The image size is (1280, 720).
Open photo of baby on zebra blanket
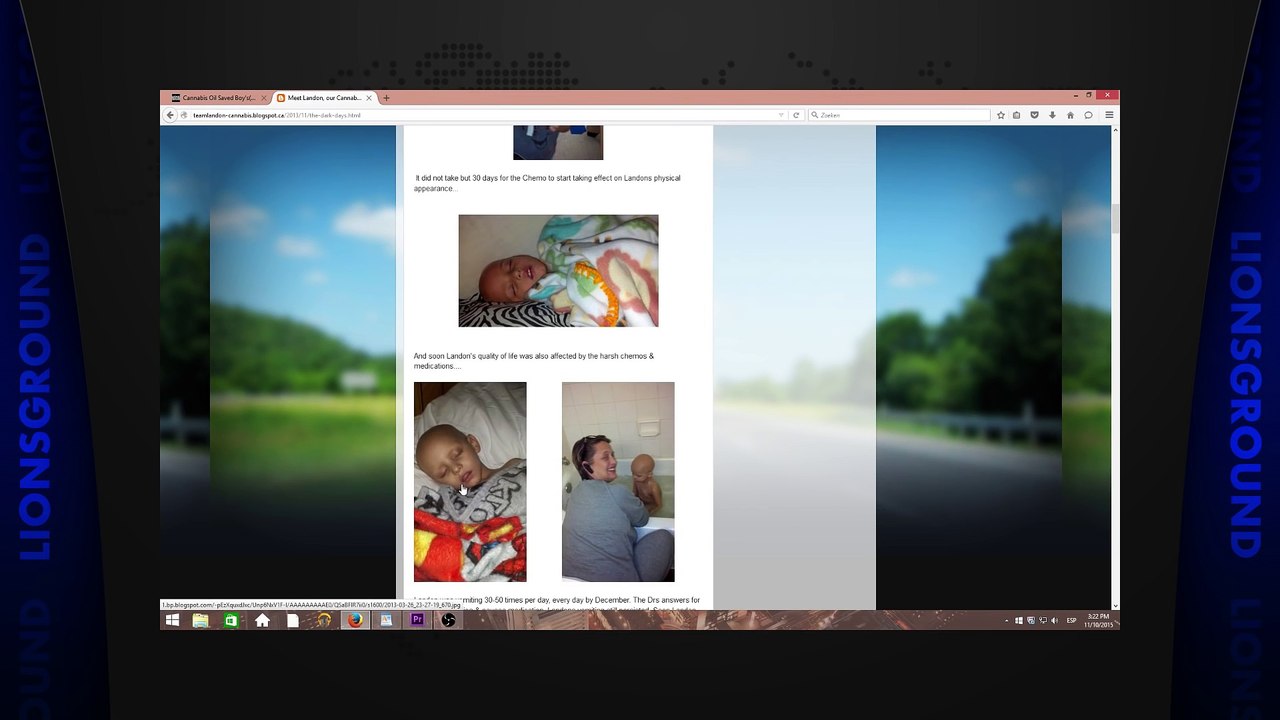pyautogui.click(x=558, y=271)
